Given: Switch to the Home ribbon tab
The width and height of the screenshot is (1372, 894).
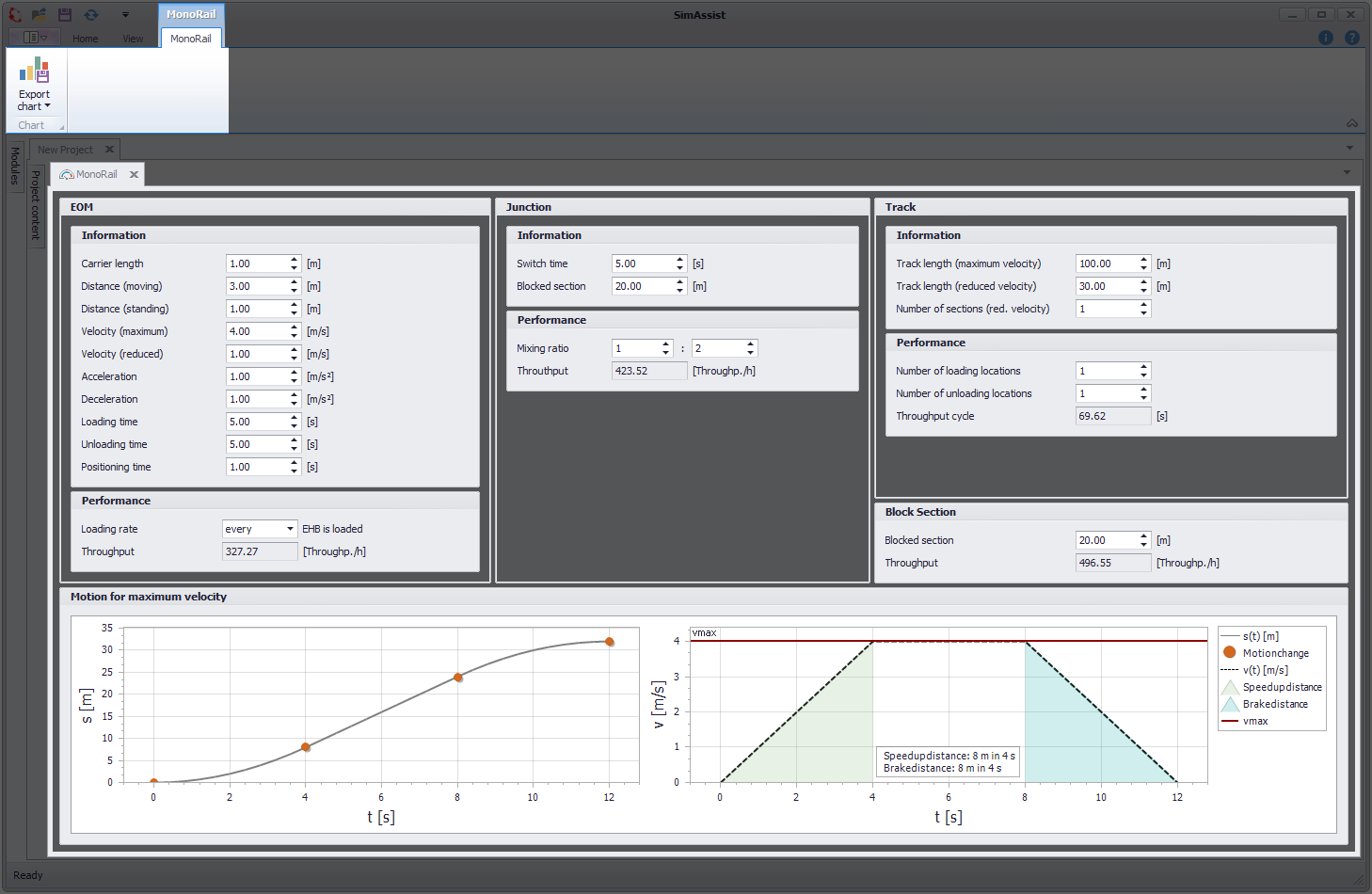Looking at the screenshot, I should (x=85, y=39).
